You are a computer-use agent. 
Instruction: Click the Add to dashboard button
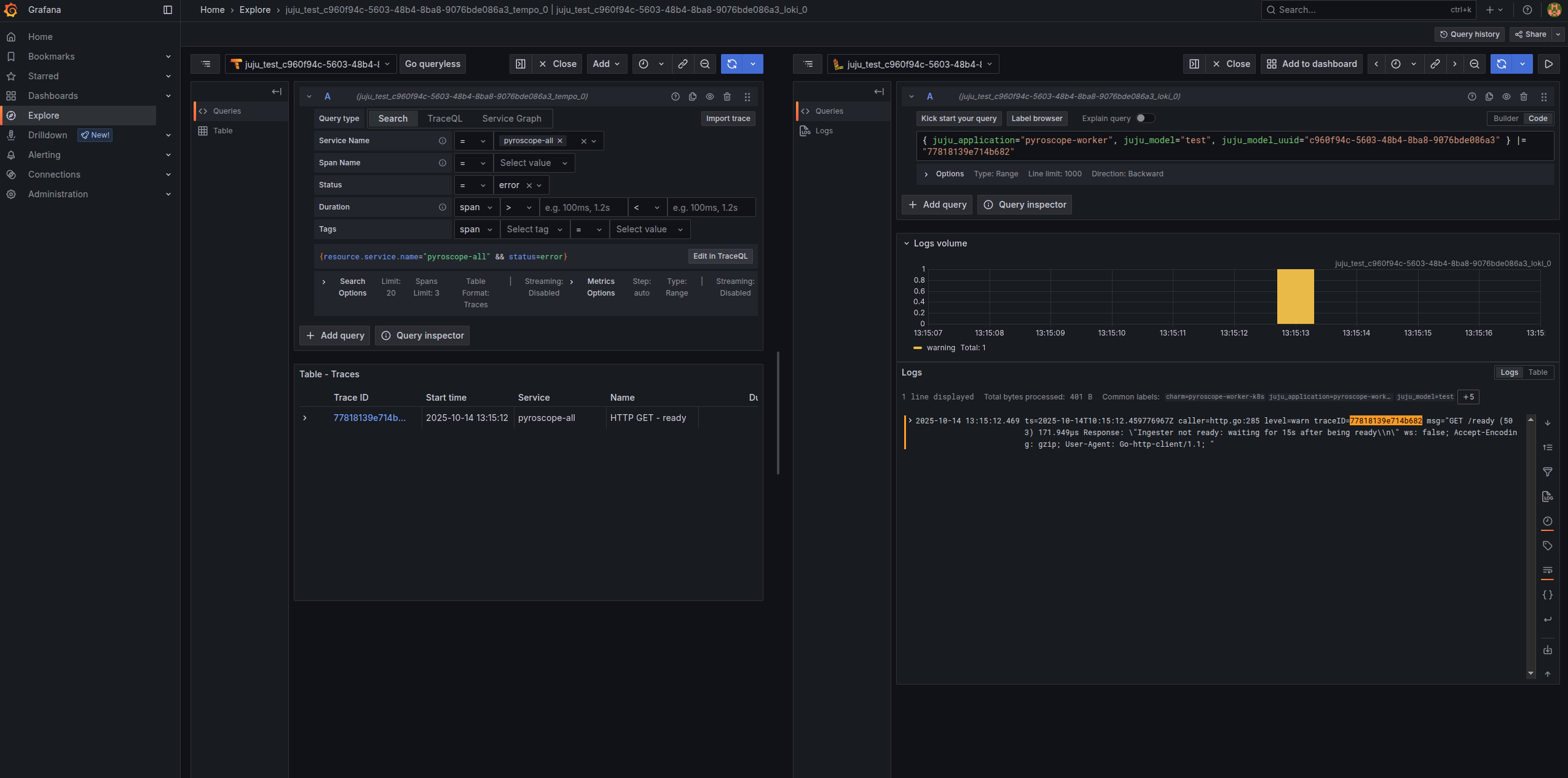click(x=1312, y=64)
